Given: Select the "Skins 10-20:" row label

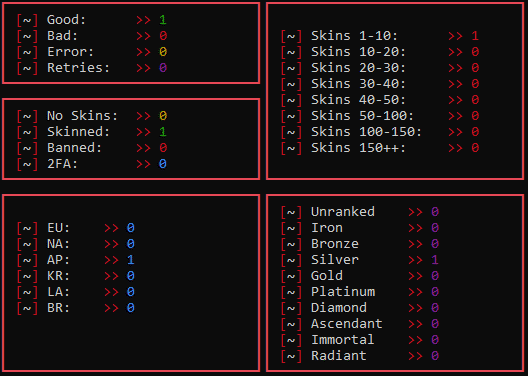Looking at the screenshot, I should coord(359,52).
